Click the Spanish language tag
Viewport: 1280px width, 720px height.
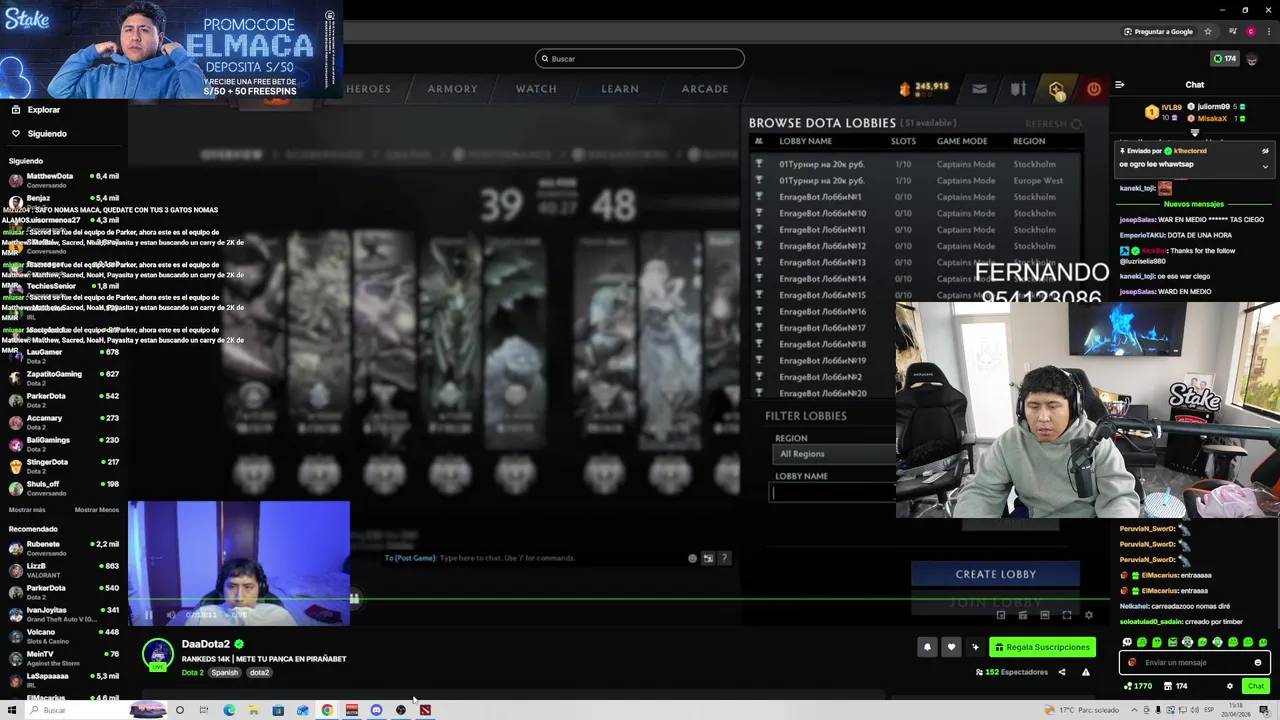pyautogui.click(x=225, y=673)
